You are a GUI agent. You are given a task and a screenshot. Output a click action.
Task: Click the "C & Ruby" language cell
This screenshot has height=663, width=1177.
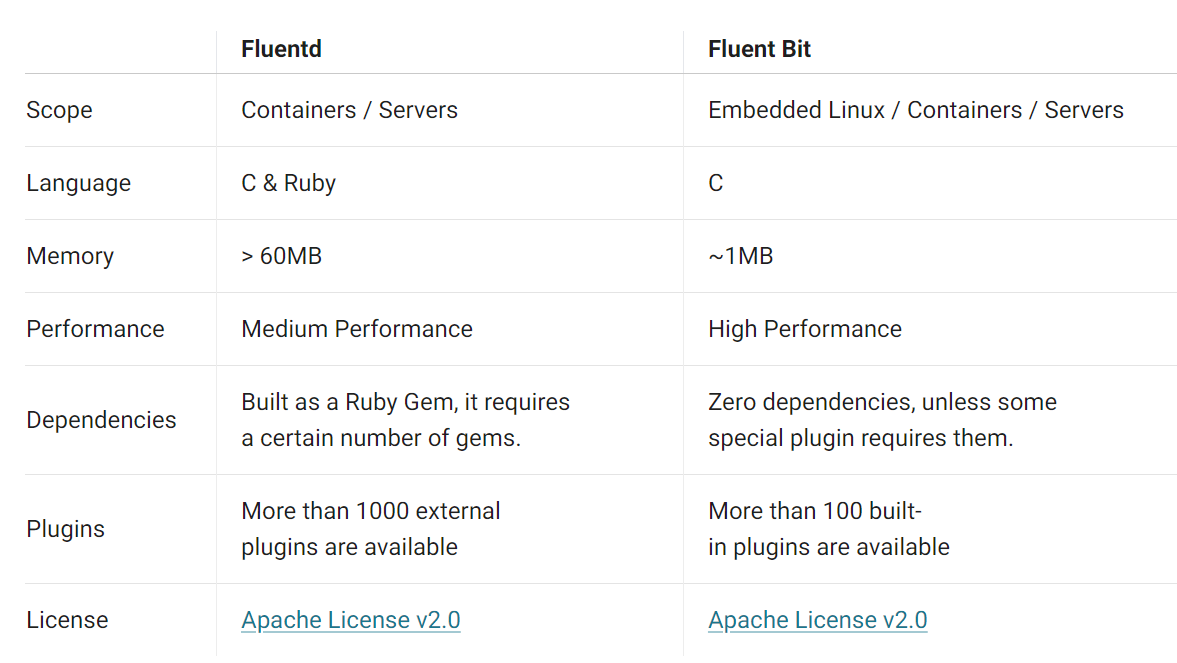[288, 183]
